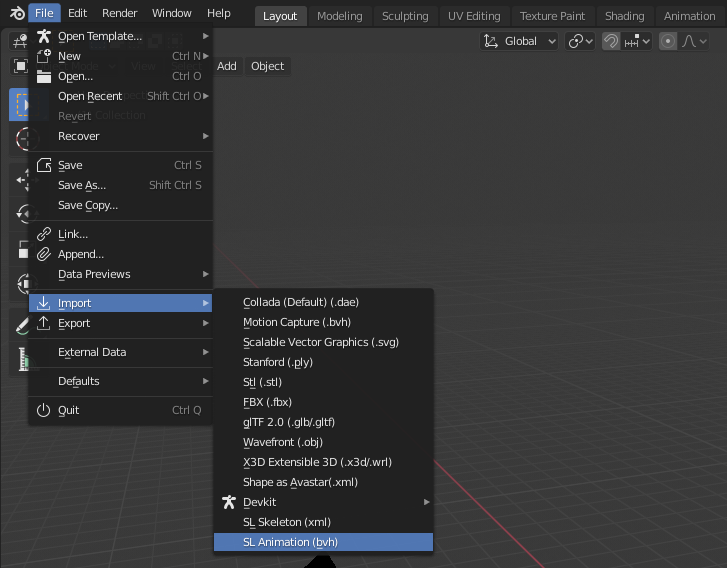Toggle proportional editing

[x=668, y=41]
